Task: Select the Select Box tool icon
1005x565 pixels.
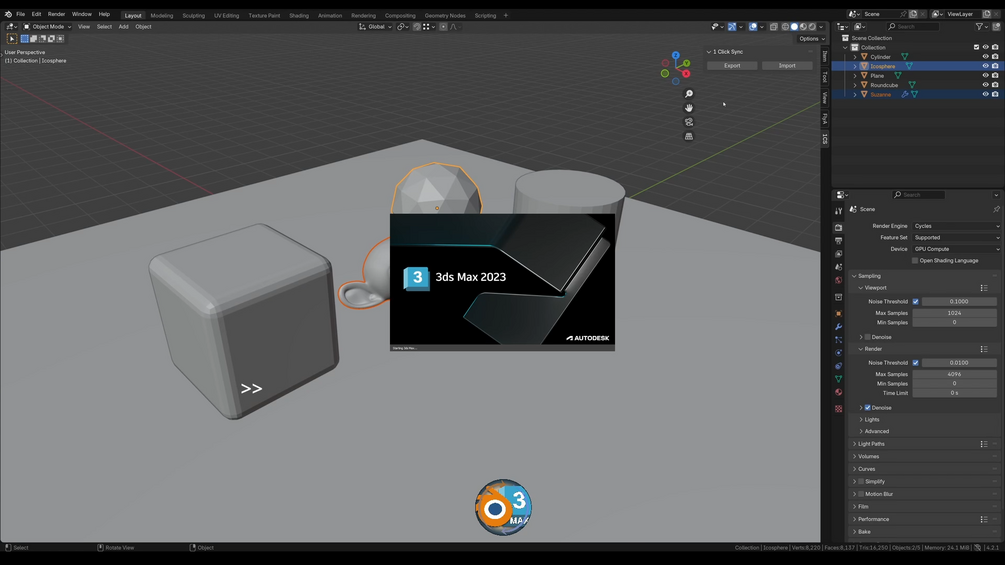Action: coord(12,38)
